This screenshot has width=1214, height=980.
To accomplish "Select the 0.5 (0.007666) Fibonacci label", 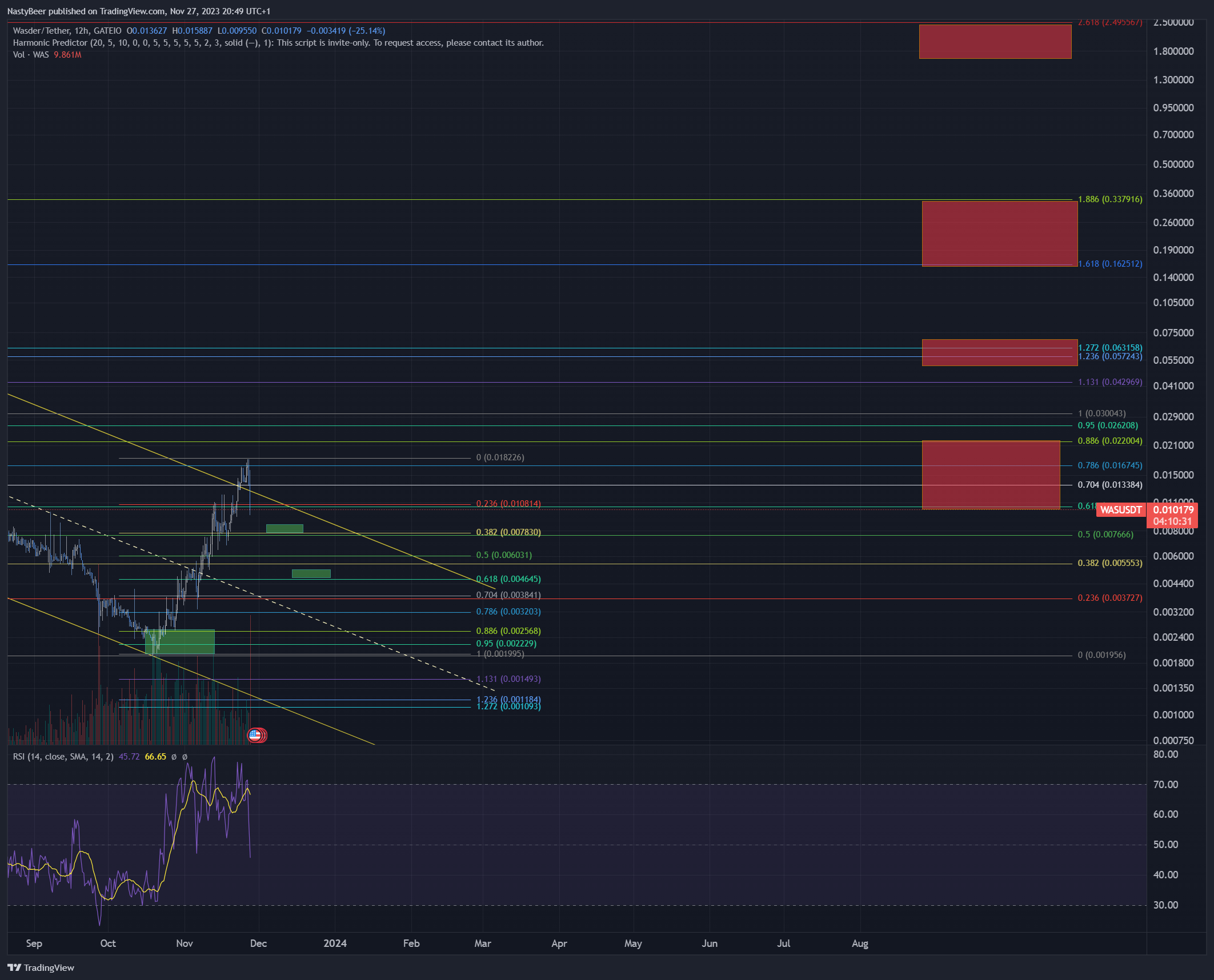I will [1105, 535].
